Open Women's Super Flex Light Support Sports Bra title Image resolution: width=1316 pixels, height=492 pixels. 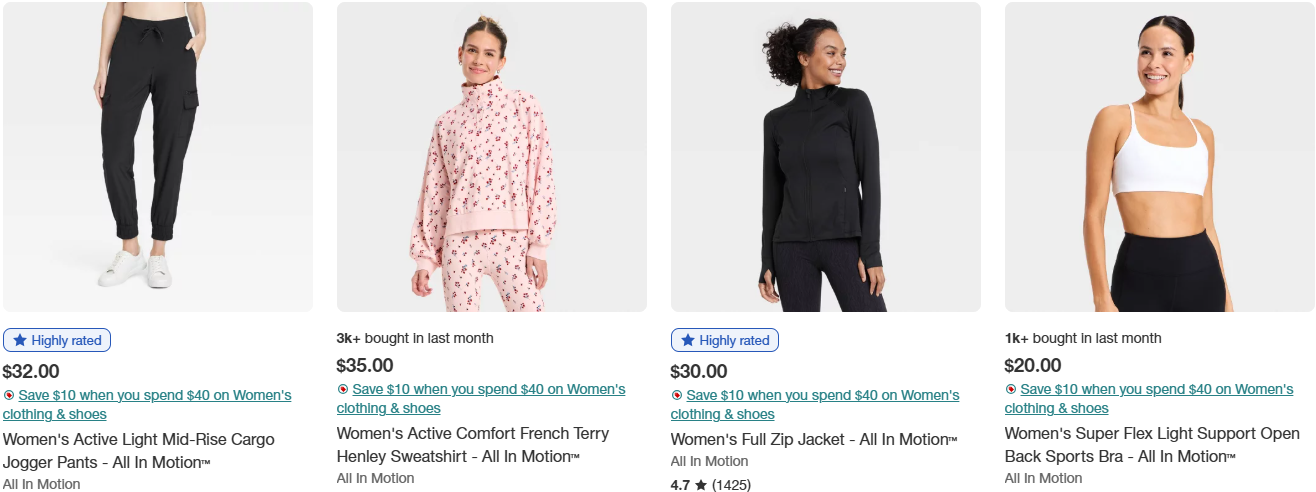tap(1152, 445)
